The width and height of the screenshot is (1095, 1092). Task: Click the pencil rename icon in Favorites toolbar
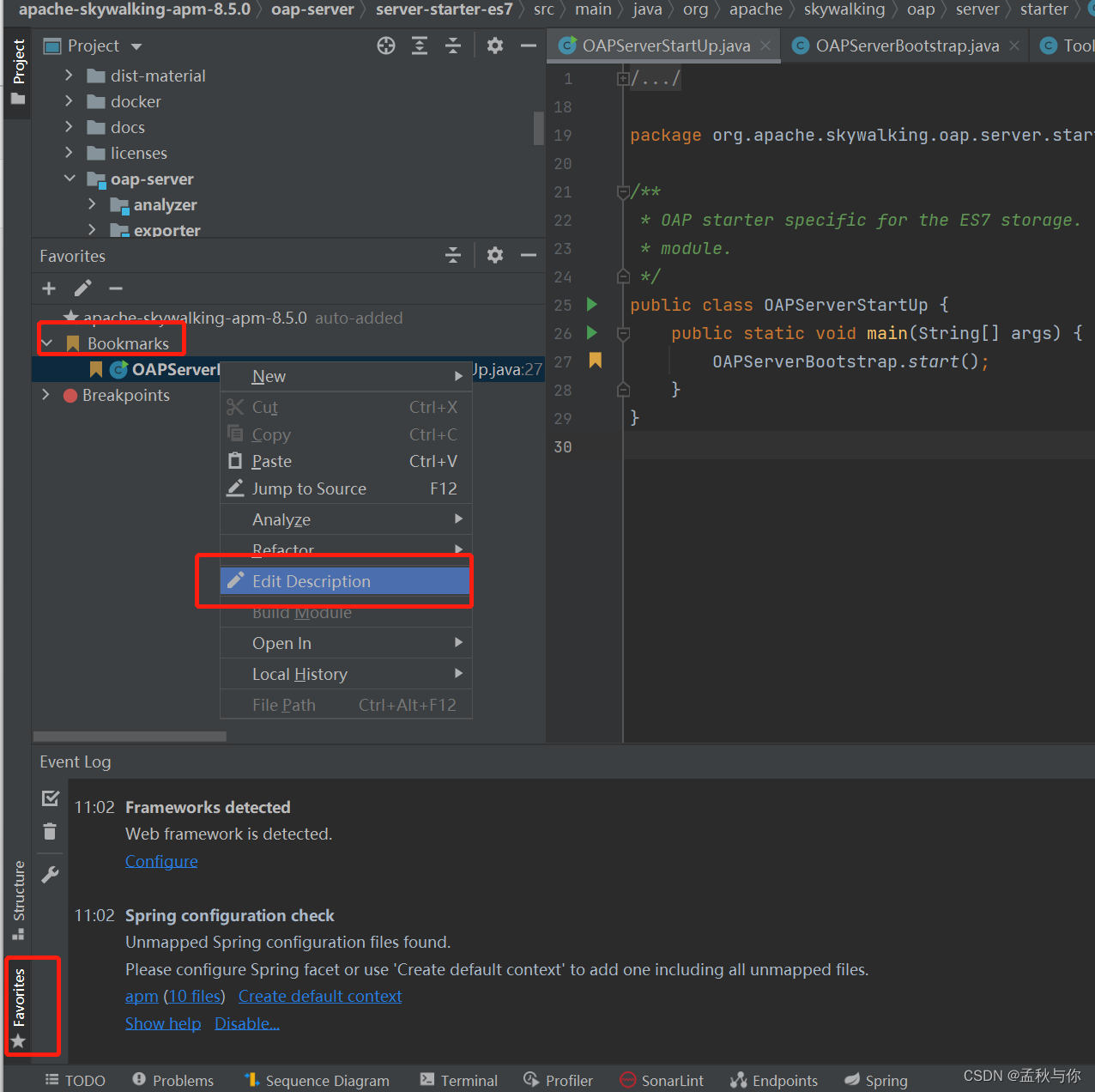point(82,288)
